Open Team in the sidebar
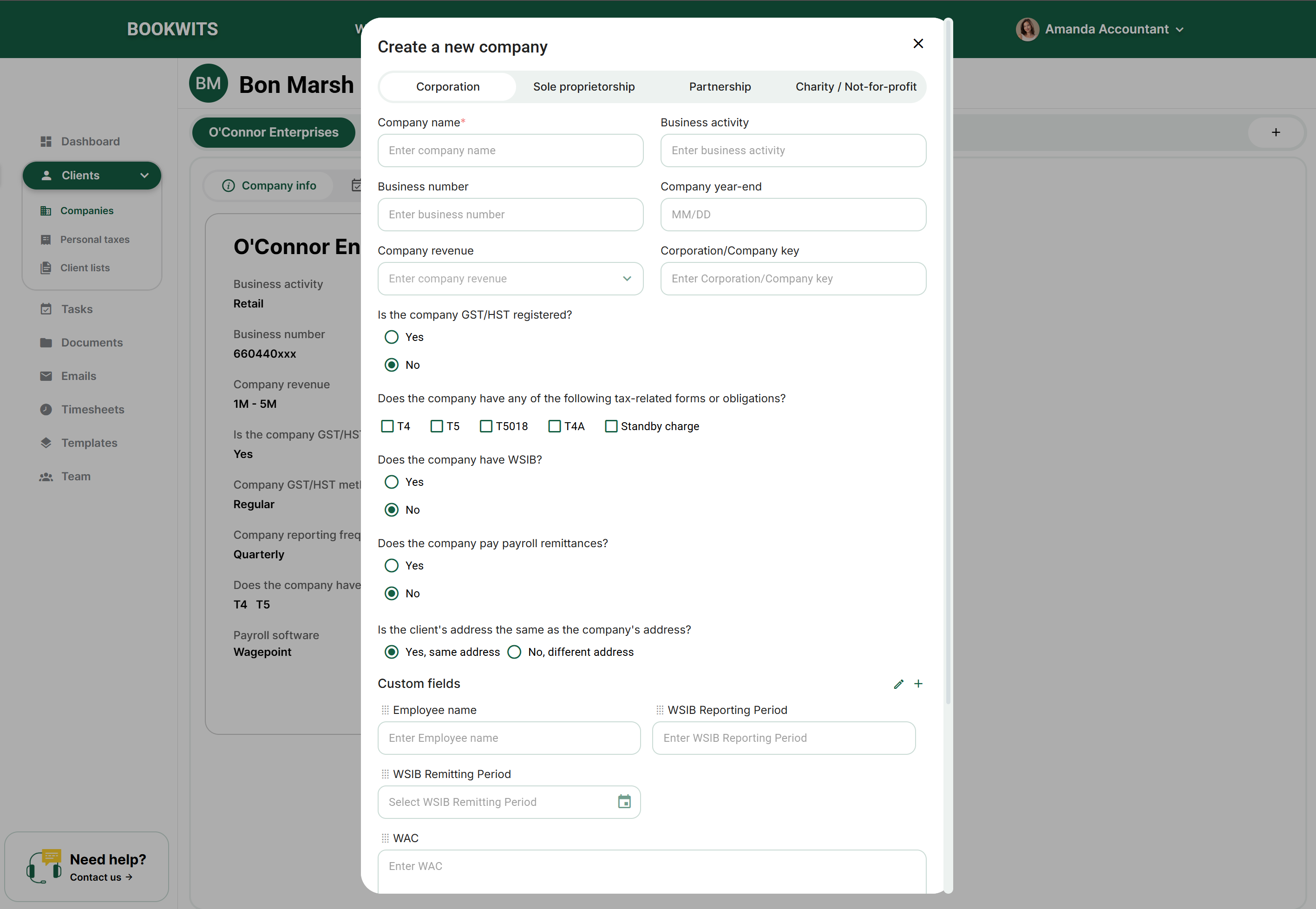 65,477
